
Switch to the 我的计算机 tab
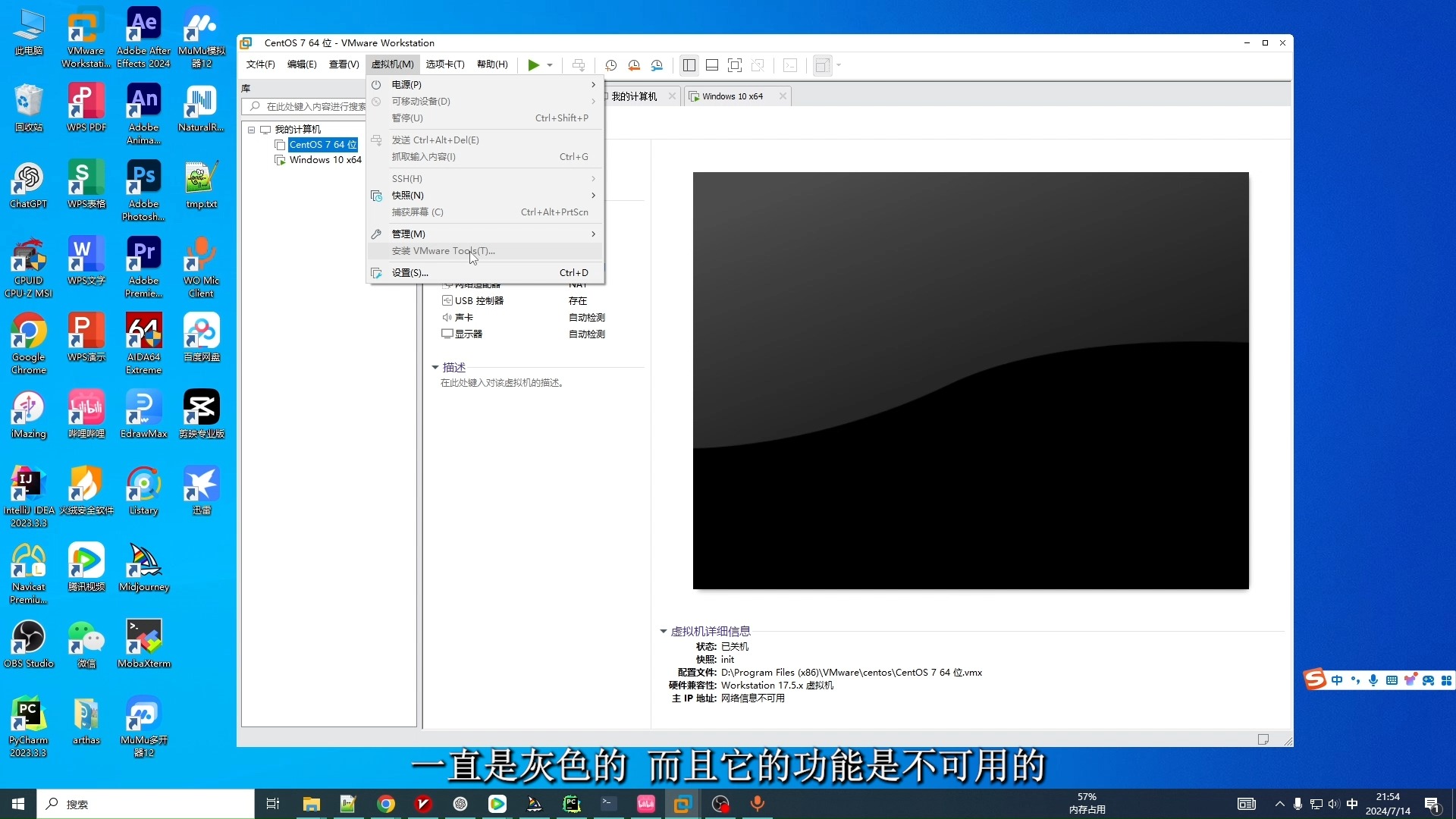[x=634, y=97]
